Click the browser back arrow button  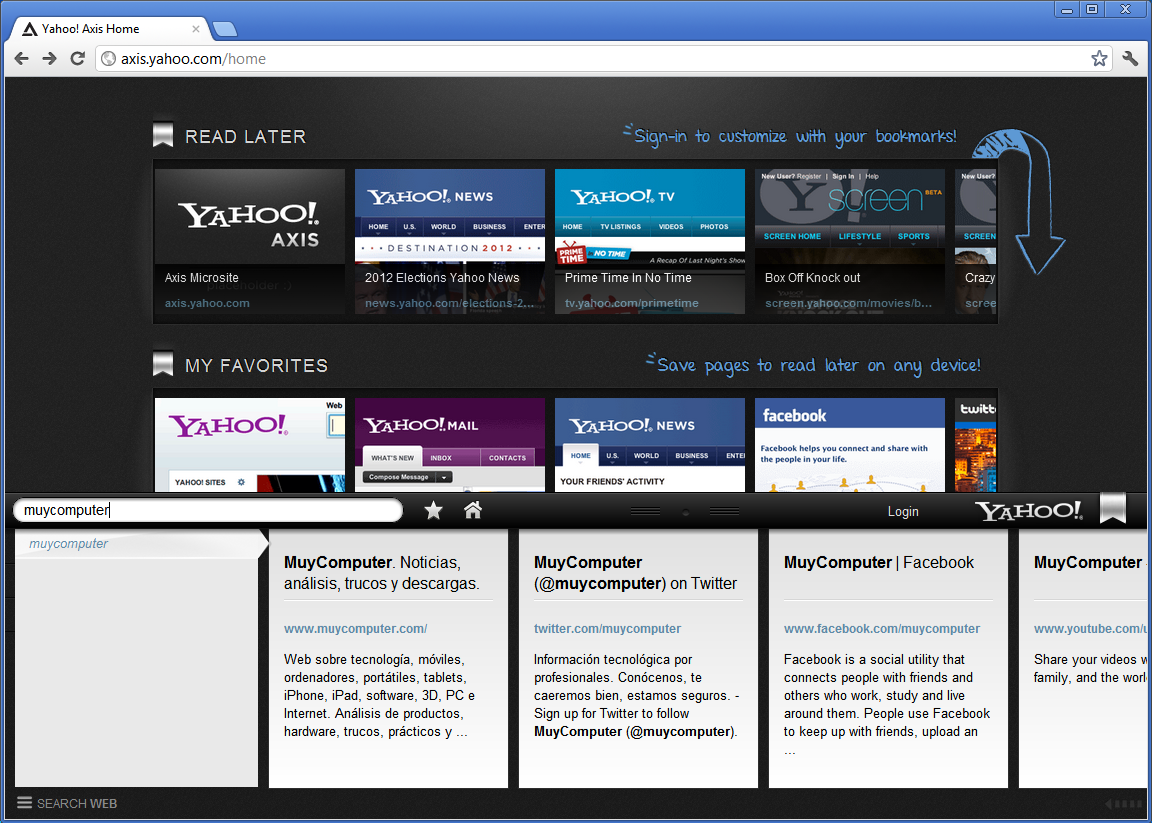(x=21, y=59)
